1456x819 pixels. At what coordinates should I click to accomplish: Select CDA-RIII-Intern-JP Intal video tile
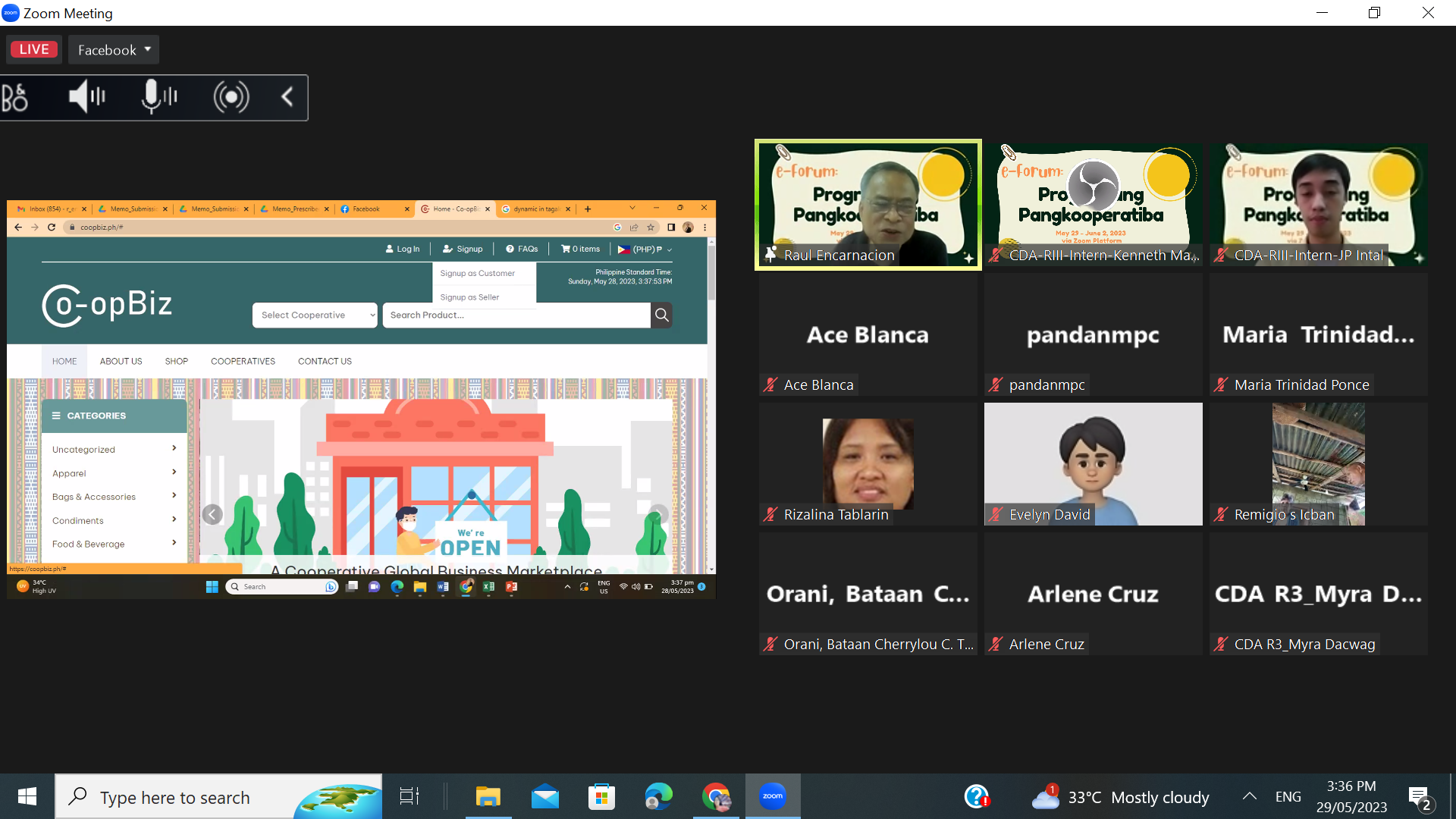point(1318,205)
